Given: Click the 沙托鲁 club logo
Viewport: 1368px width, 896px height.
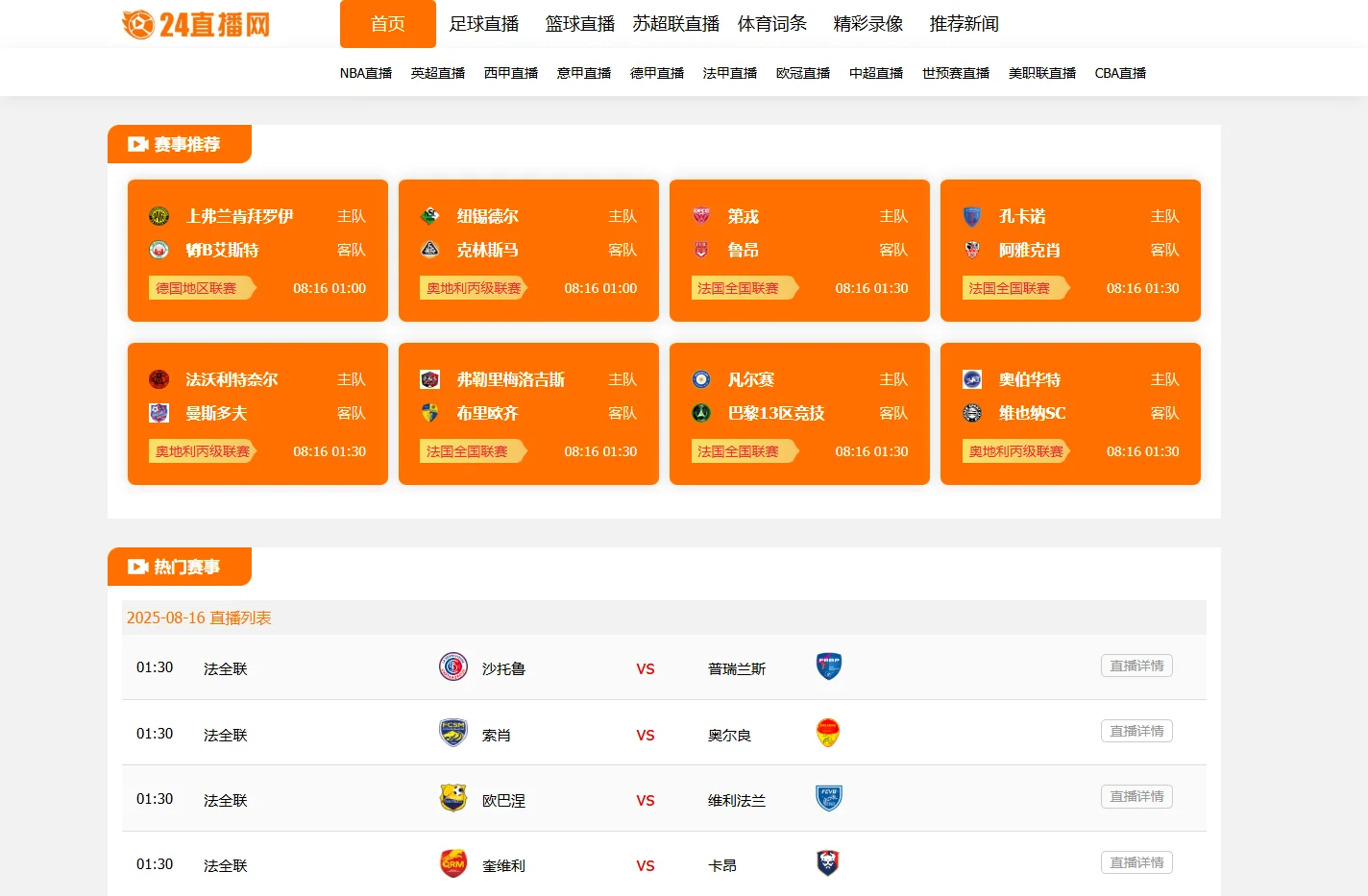Looking at the screenshot, I should point(453,666).
